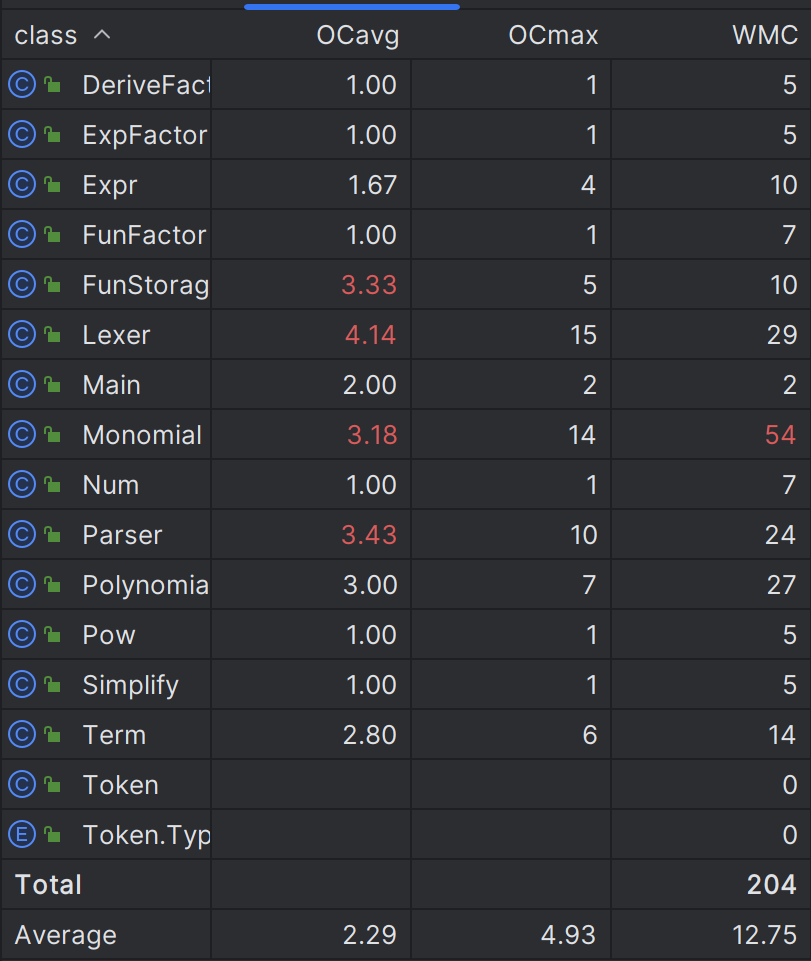Click the class icon beside Simplify
The image size is (811, 961).
pos(22,685)
